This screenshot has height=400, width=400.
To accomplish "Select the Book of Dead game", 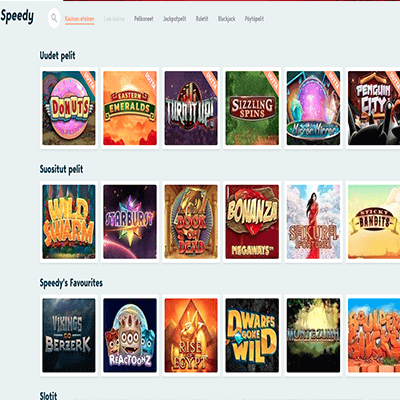I will [191, 222].
